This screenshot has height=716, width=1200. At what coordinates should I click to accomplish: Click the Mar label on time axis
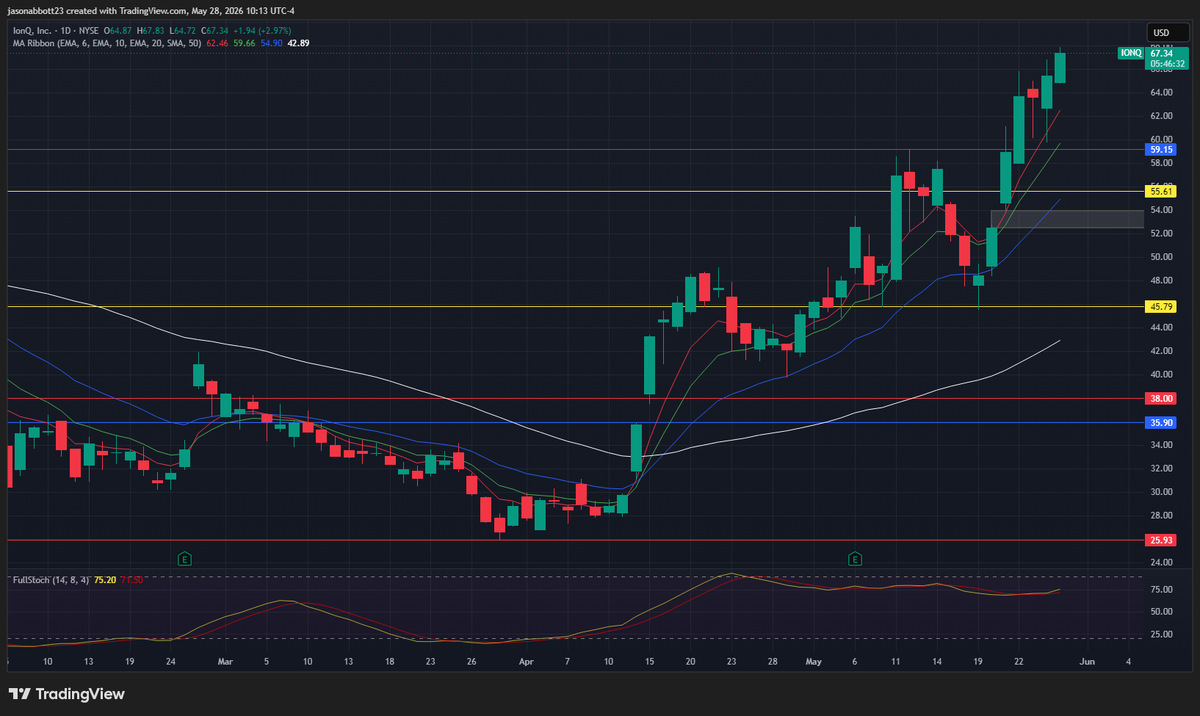225,661
